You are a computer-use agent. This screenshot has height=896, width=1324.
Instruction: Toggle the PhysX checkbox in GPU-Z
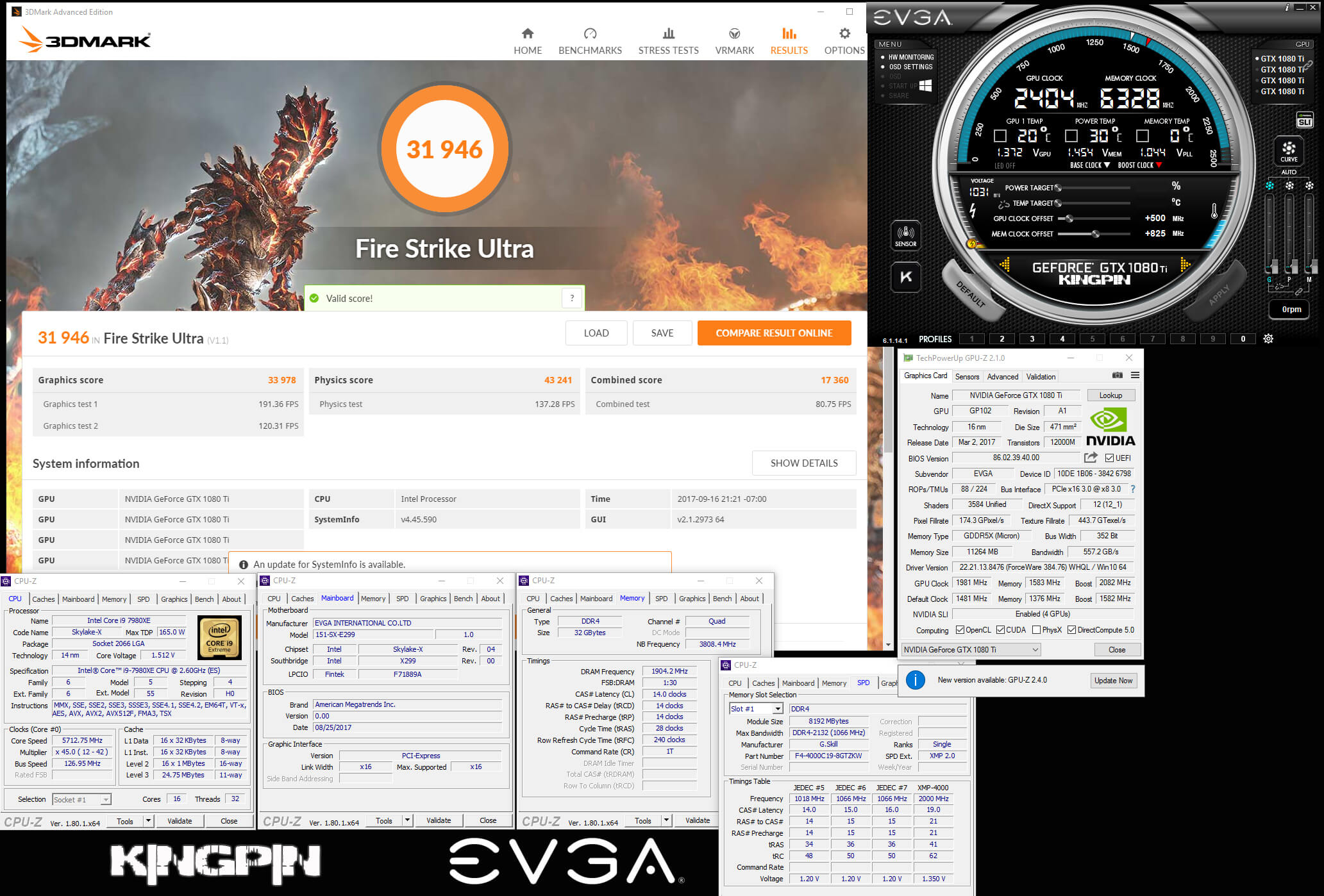click(x=1036, y=630)
